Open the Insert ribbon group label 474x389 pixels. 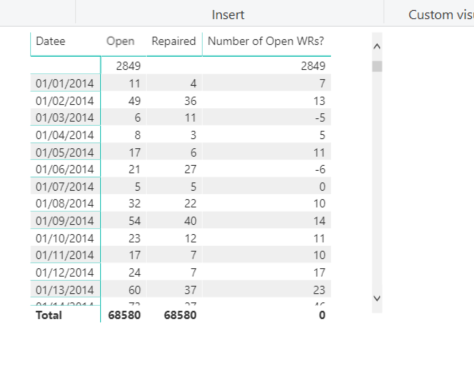pyautogui.click(x=228, y=15)
